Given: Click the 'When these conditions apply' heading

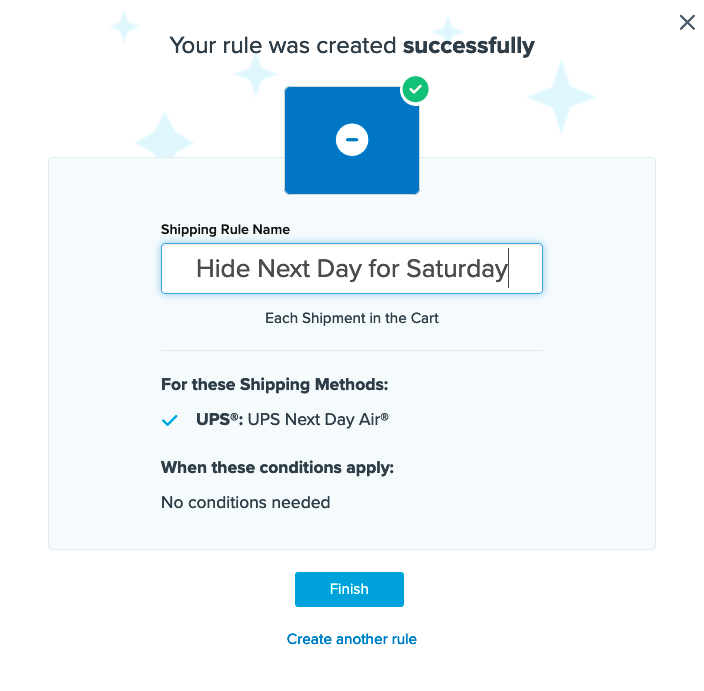Looking at the screenshot, I should pyautogui.click(x=278, y=467).
